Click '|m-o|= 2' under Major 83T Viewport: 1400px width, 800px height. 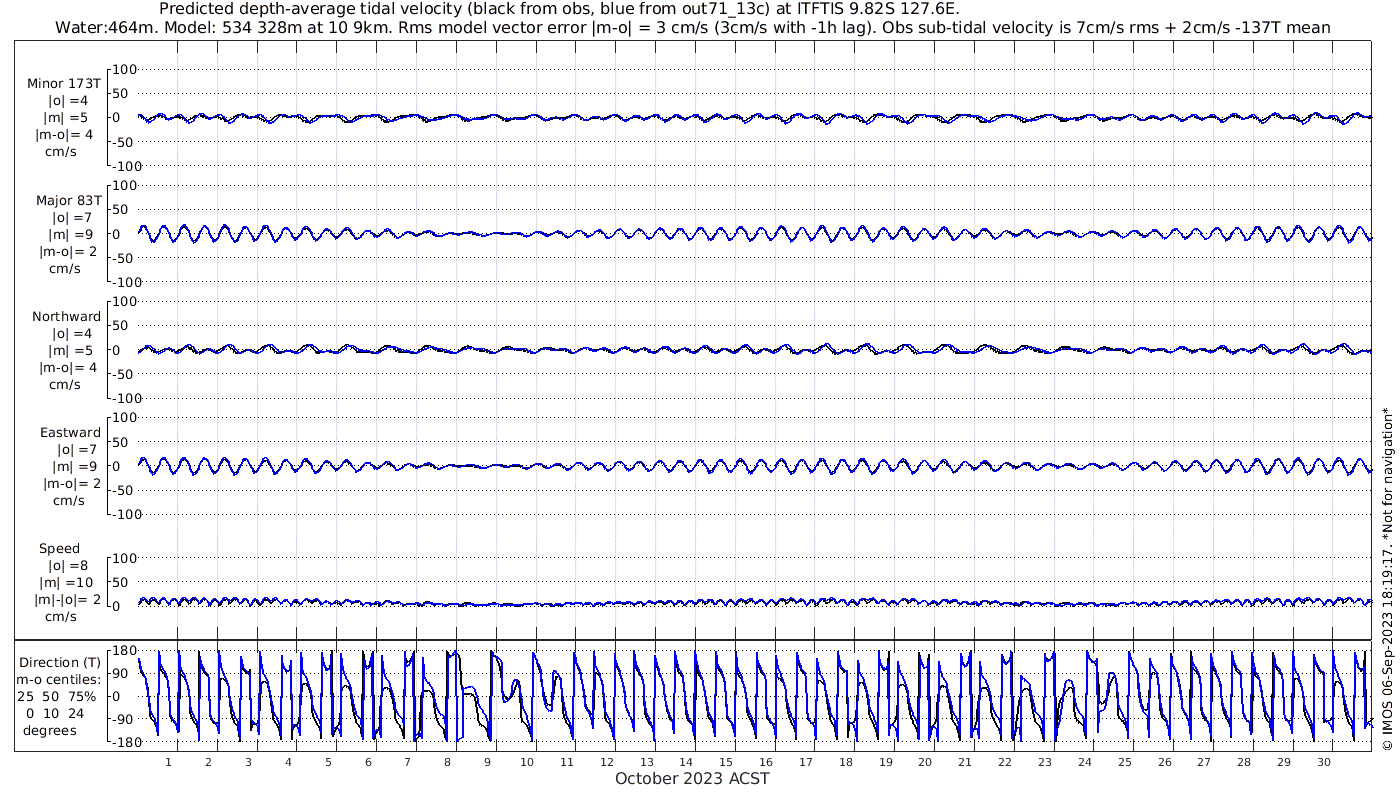(x=67, y=252)
